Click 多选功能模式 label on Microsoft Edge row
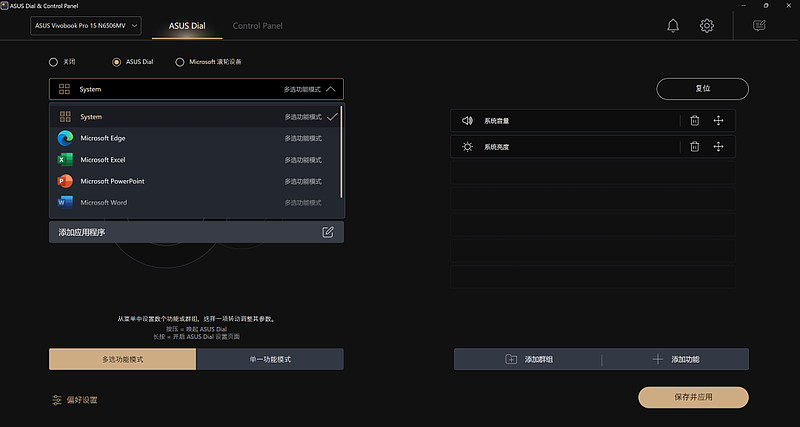This screenshot has width=800, height=427. [303, 138]
